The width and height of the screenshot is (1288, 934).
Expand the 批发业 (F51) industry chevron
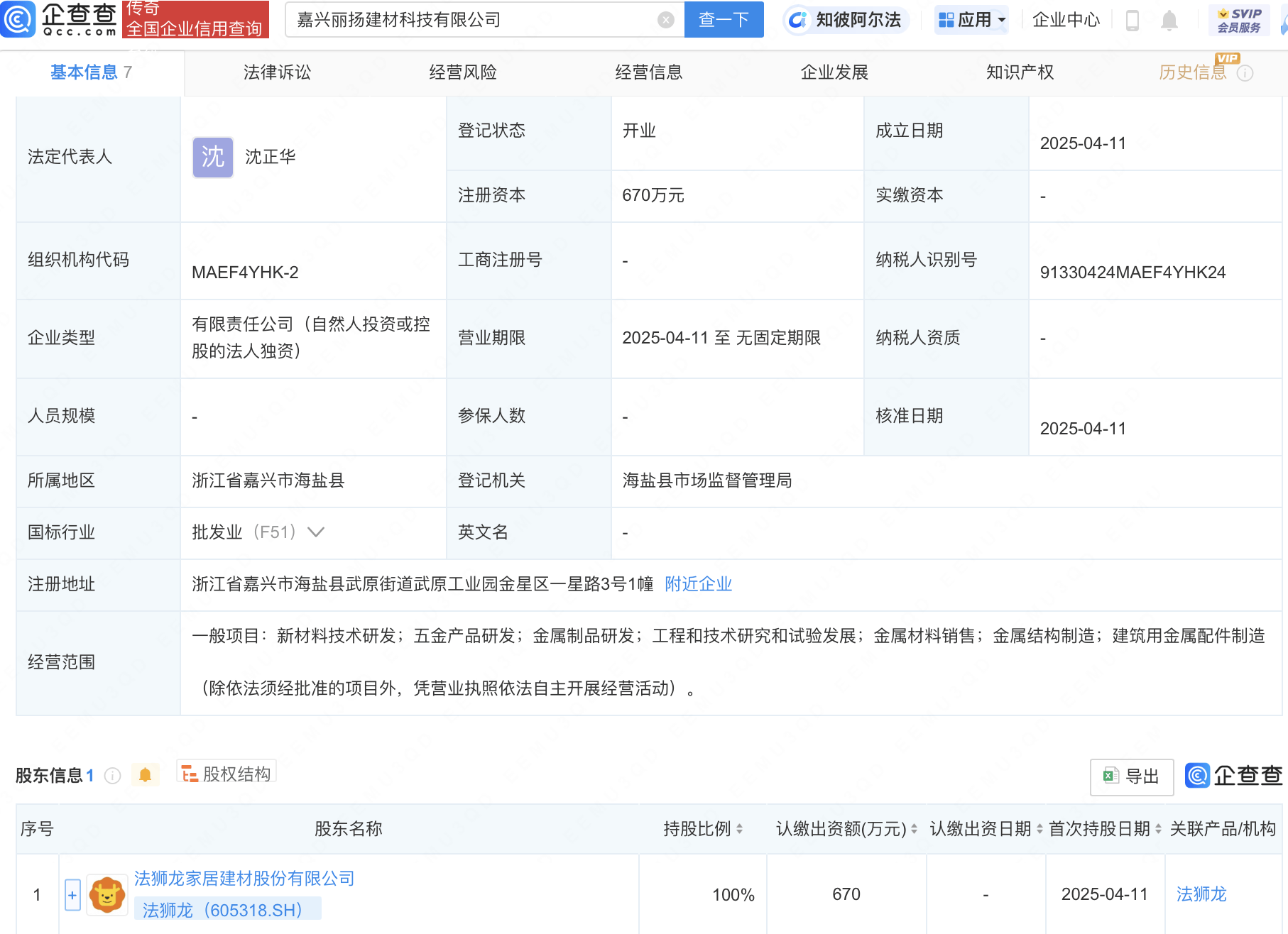point(316,532)
